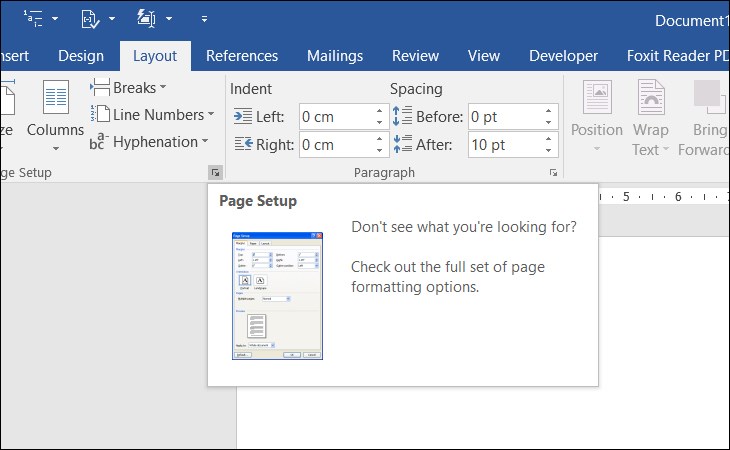The image size is (730, 450).
Task: Open the Paragraph dialog launcher
Action: click(554, 173)
